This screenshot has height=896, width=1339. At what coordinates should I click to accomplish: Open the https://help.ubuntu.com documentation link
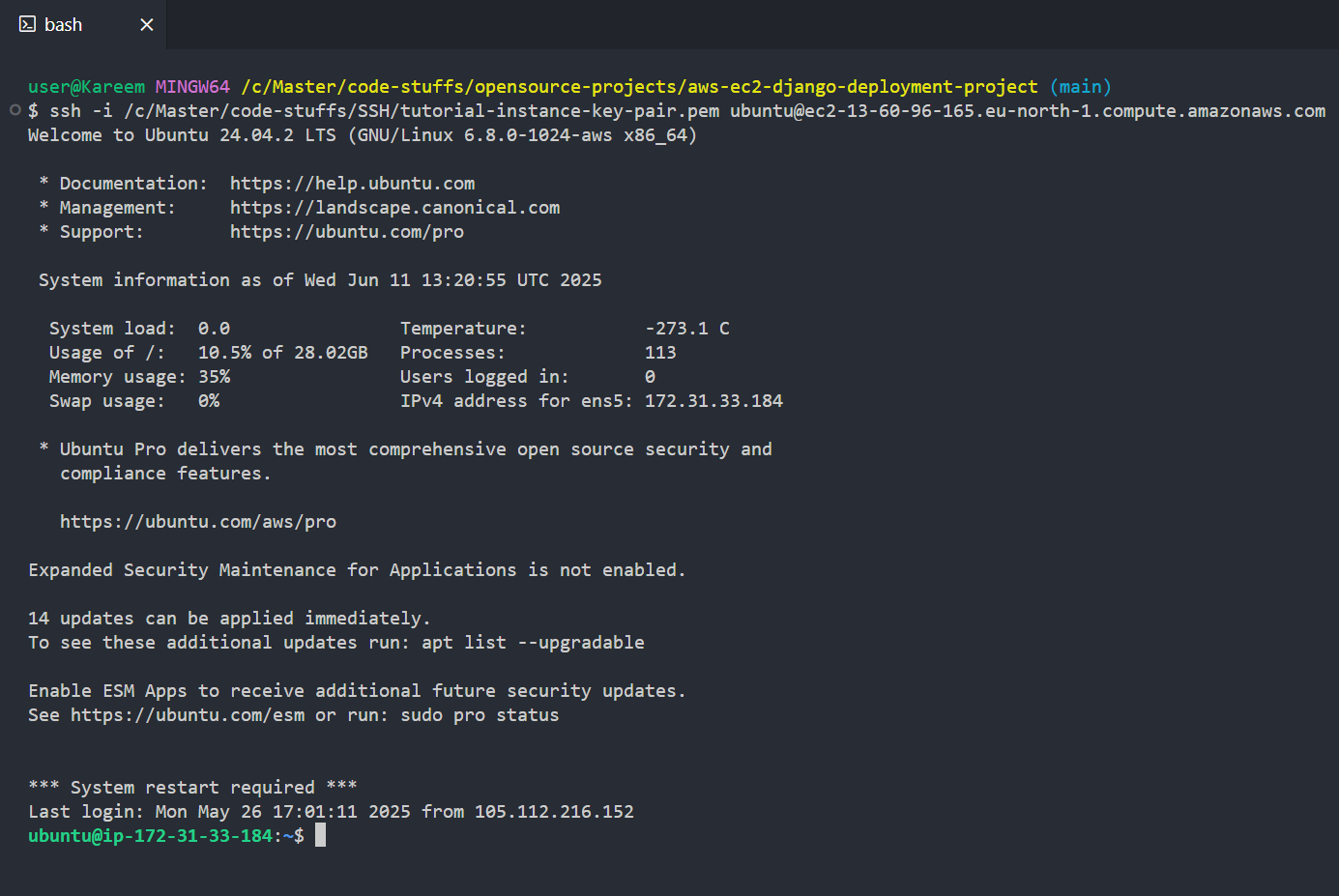click(352, 184)
